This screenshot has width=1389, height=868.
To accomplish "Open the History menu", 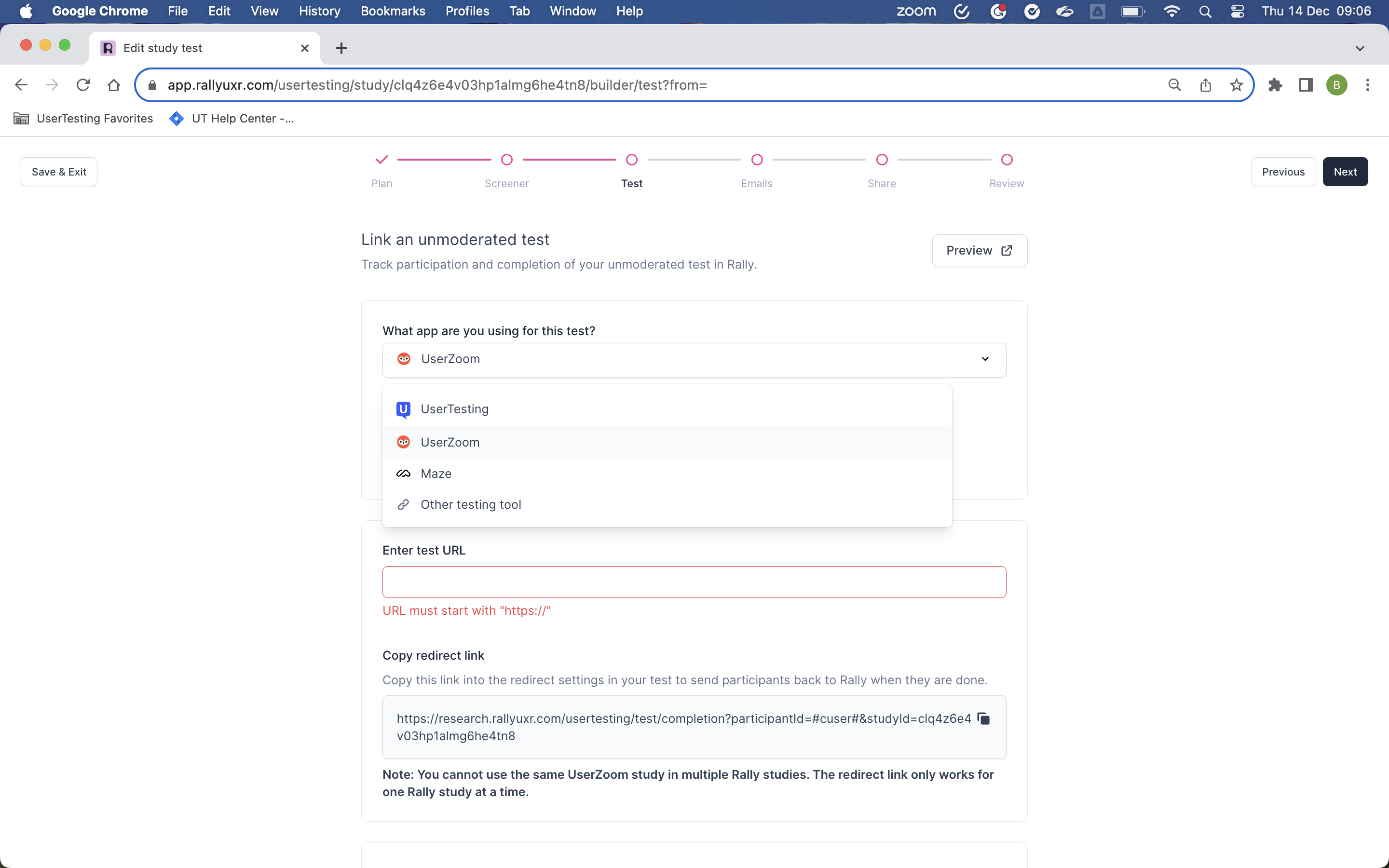I will pyautogui.click(x=319, y=11).
